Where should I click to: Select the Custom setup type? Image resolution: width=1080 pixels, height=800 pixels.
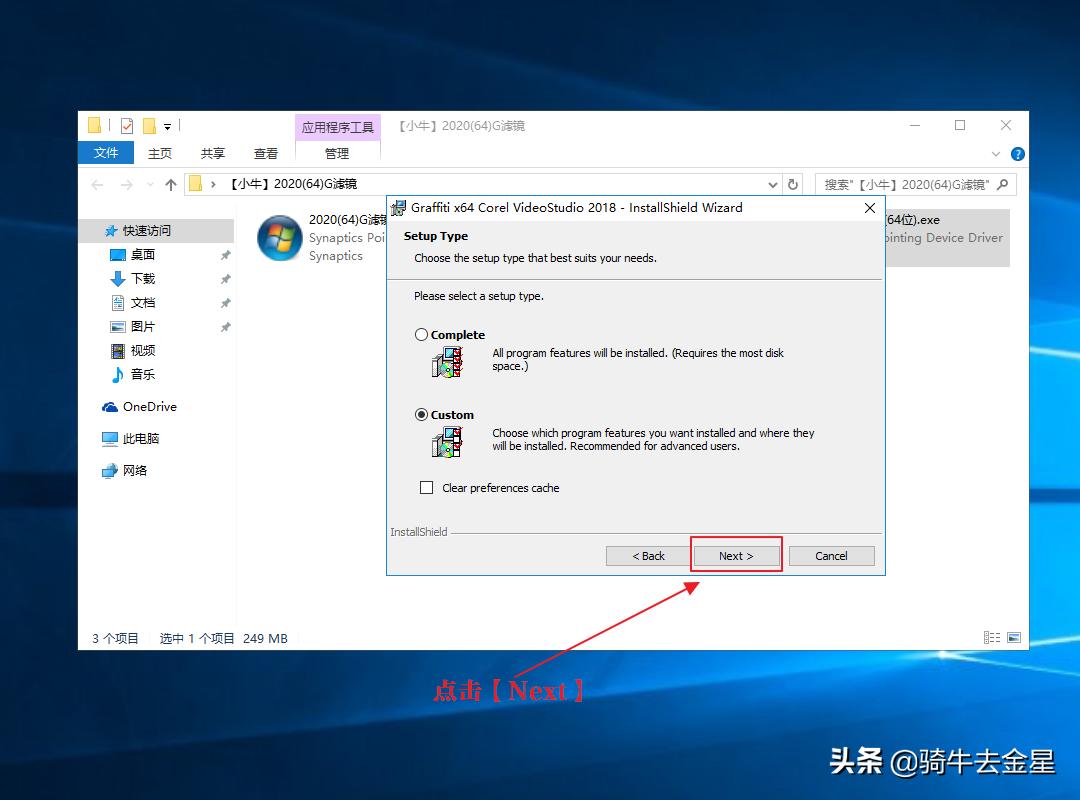[x=423, y=414]
